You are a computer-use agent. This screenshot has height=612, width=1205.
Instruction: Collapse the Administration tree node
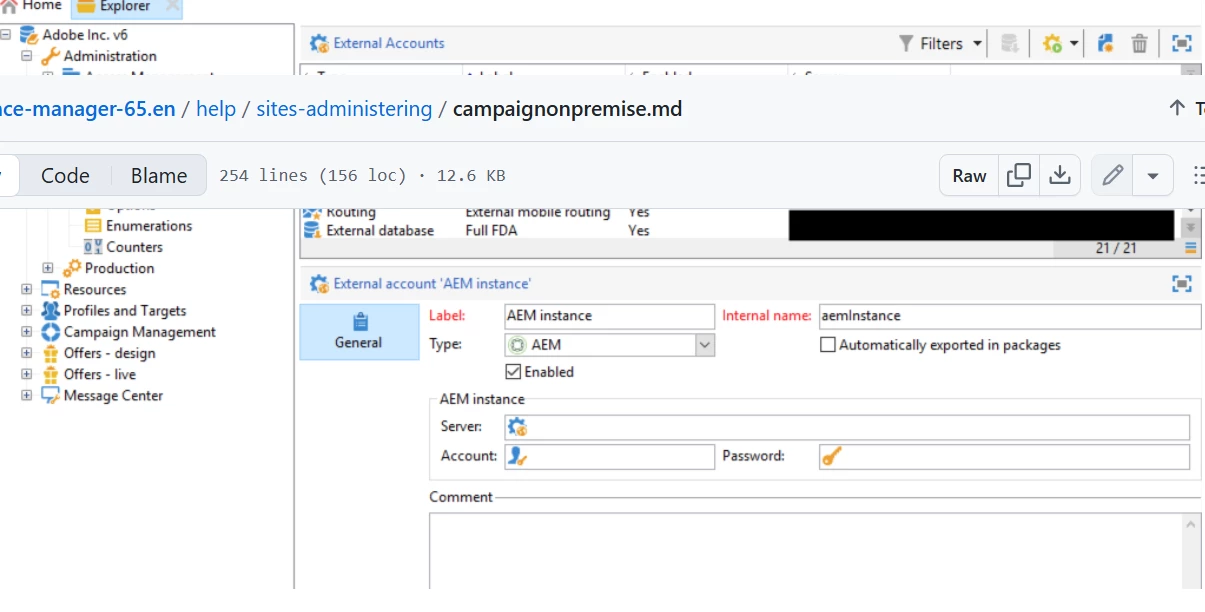[27, 56]
